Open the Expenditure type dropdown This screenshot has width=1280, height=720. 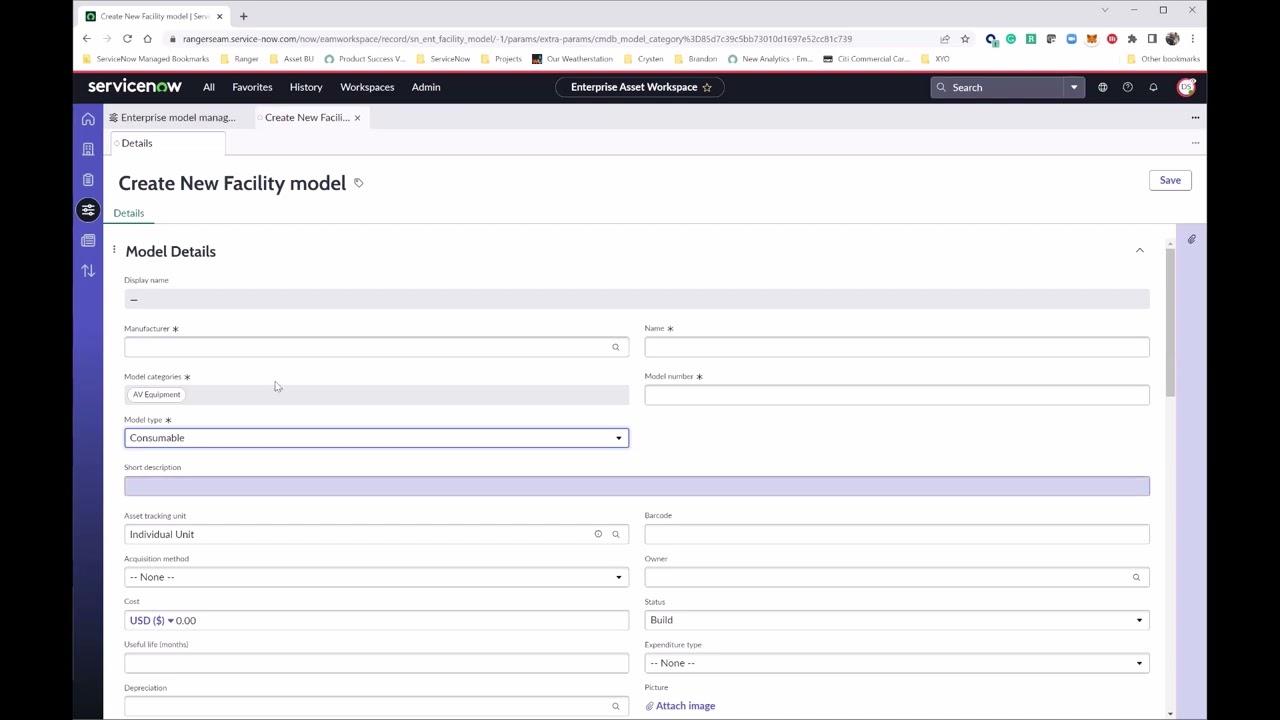(x=897, y=663)
